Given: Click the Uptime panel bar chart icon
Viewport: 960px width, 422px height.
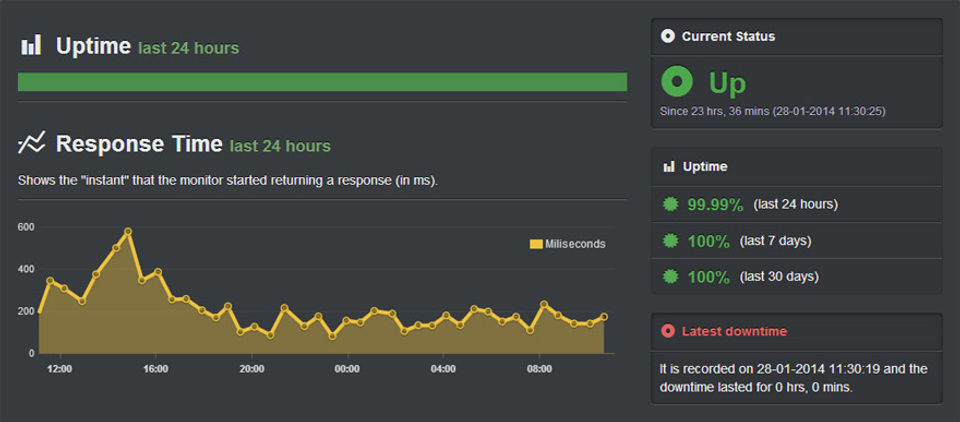Looking at the screenshot, I should pyautogui.click(x=668, y=167).
